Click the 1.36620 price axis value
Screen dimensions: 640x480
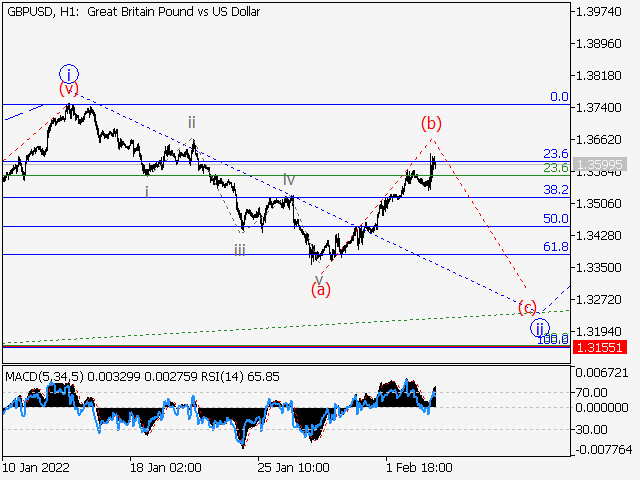(x=598, y=140)
